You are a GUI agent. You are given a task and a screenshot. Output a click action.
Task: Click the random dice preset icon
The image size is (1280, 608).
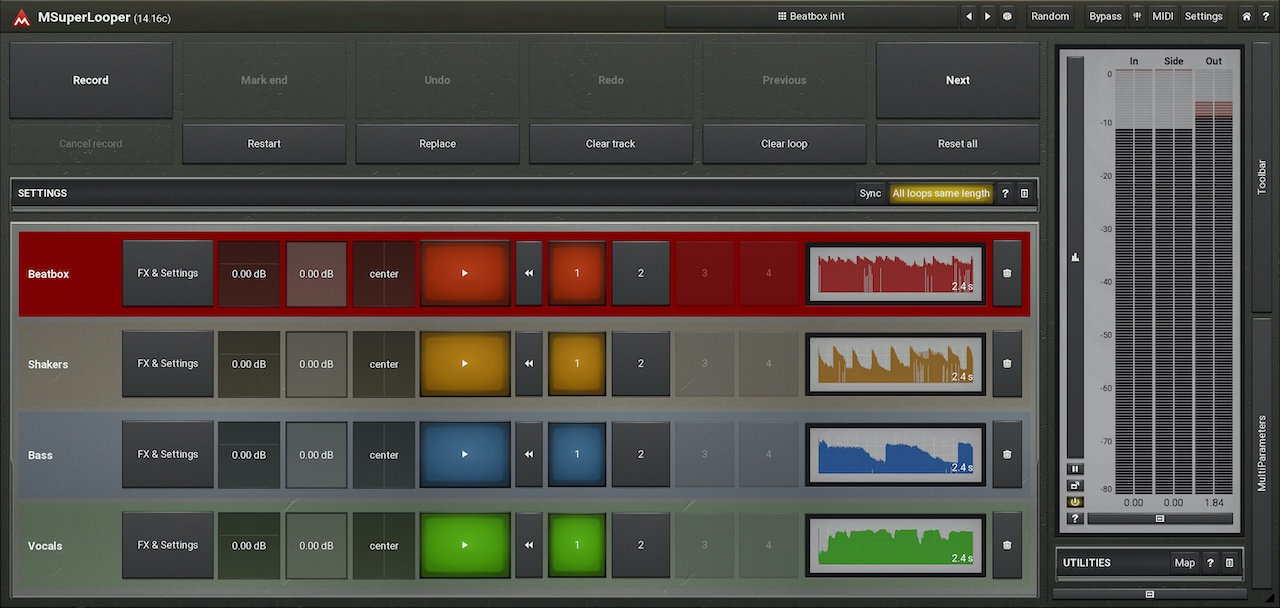click(x=1007, y=16)
